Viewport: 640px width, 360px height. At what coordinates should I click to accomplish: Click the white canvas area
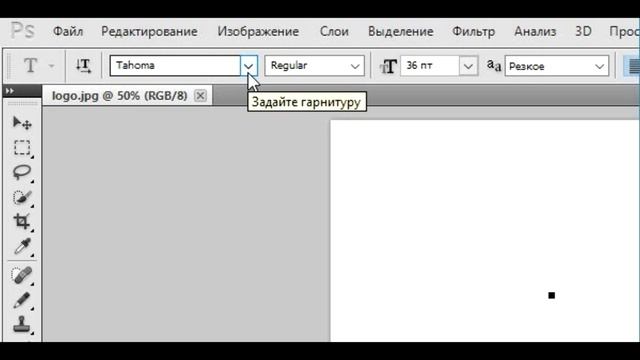[x=485, y=231]
